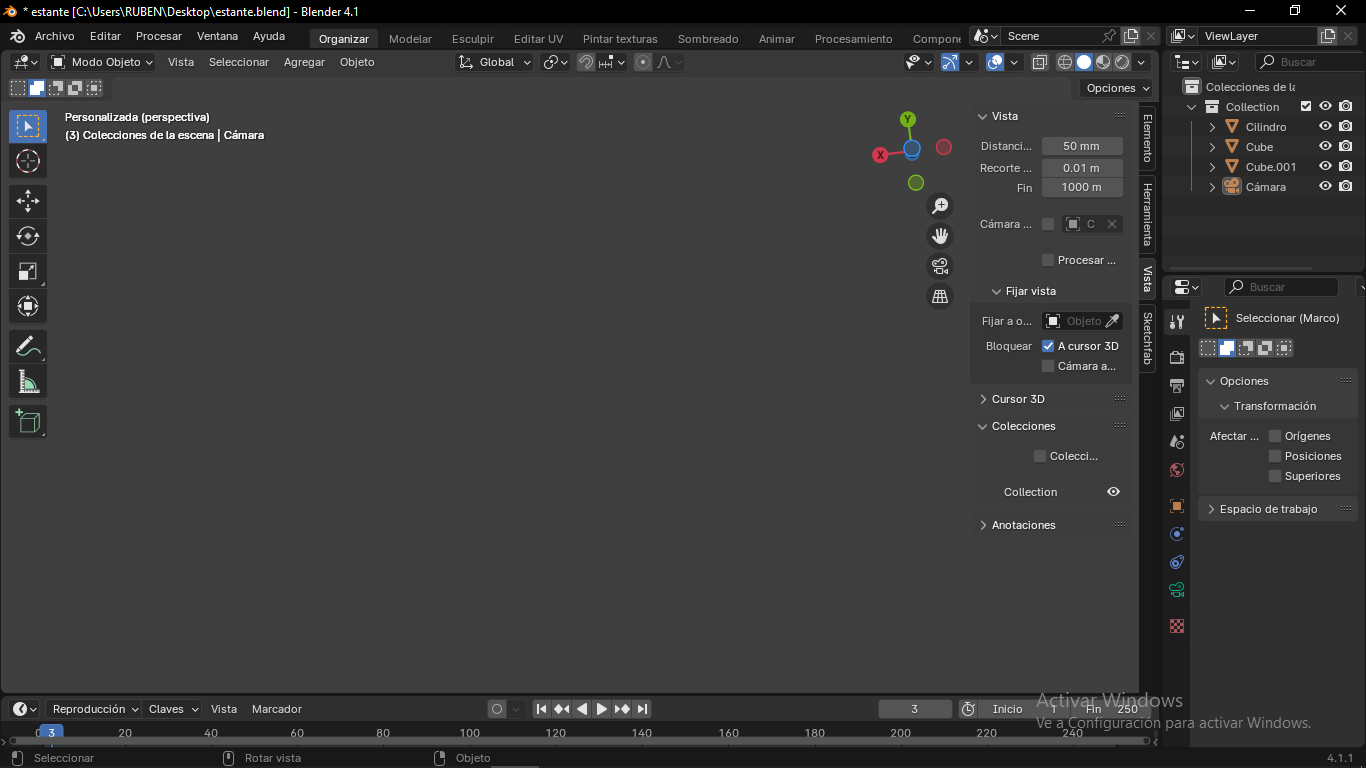The height and width of the screenshot is (768, 1366).
Task: Open the Reproducción dropdown in timeline
Action: [95, 709]
